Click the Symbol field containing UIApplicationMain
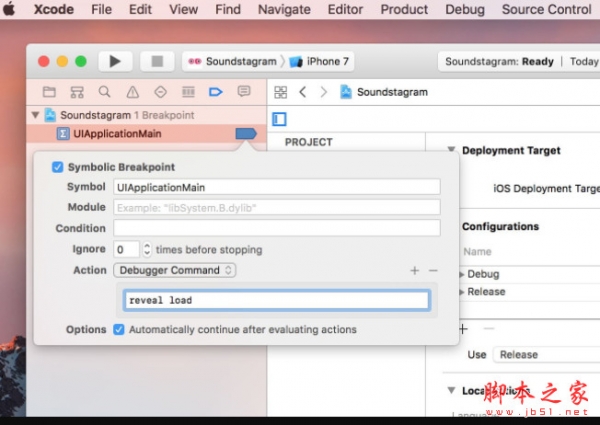Image resolution: width=600 pixels, height=425 pixels. tap(277, 187)
